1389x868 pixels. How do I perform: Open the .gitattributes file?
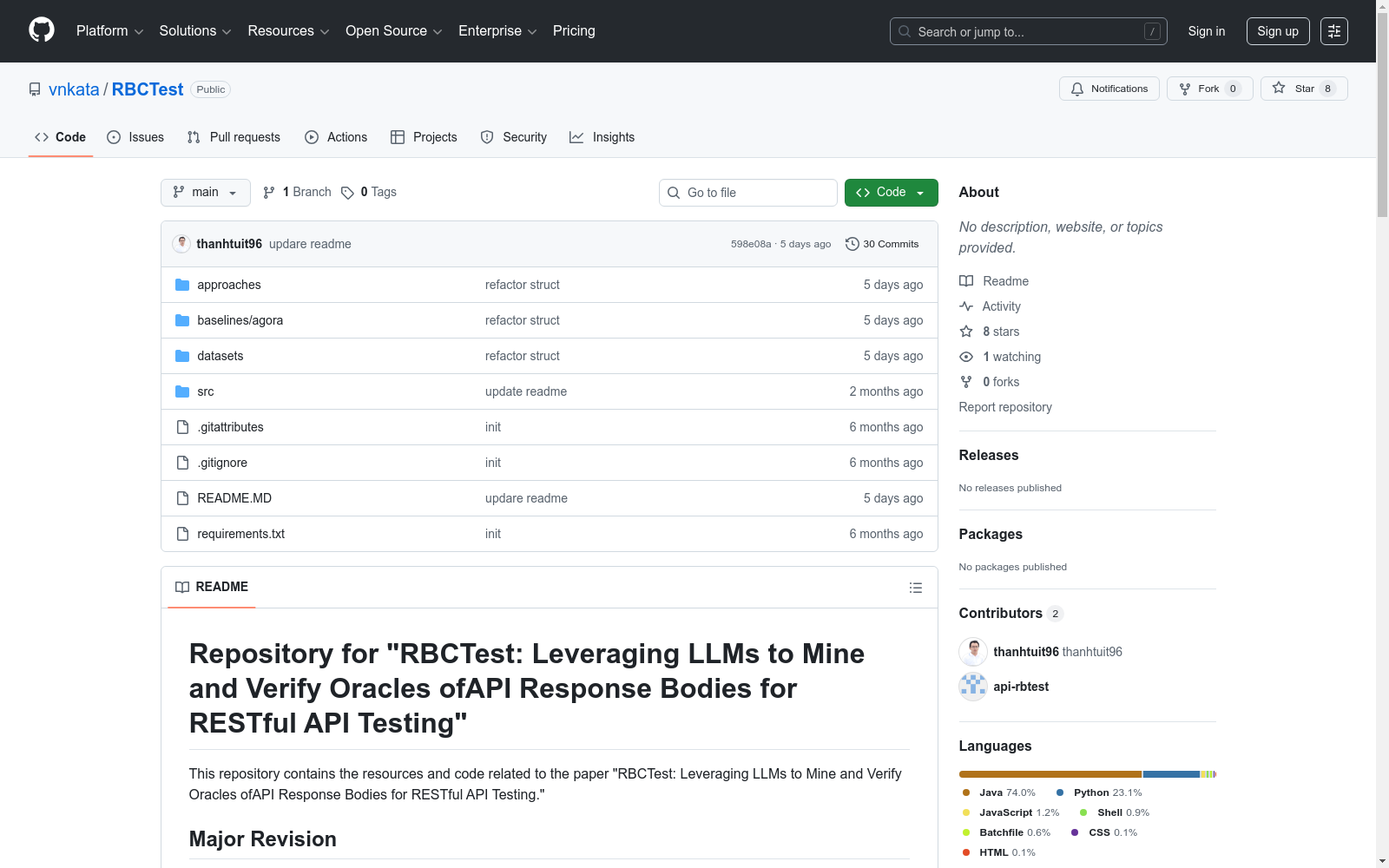[230, 427]
